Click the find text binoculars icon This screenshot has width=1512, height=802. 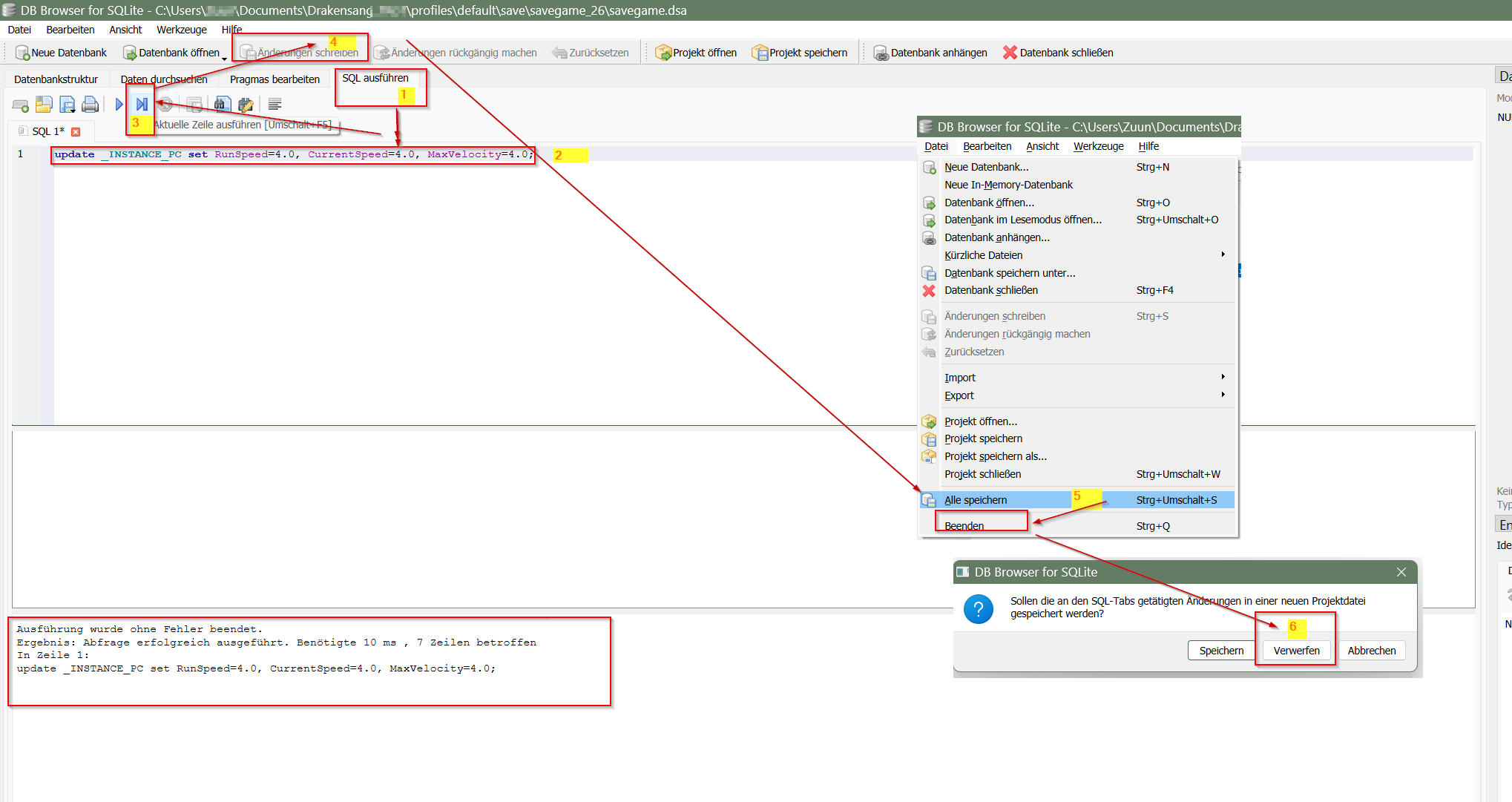(x=223, y=105)
